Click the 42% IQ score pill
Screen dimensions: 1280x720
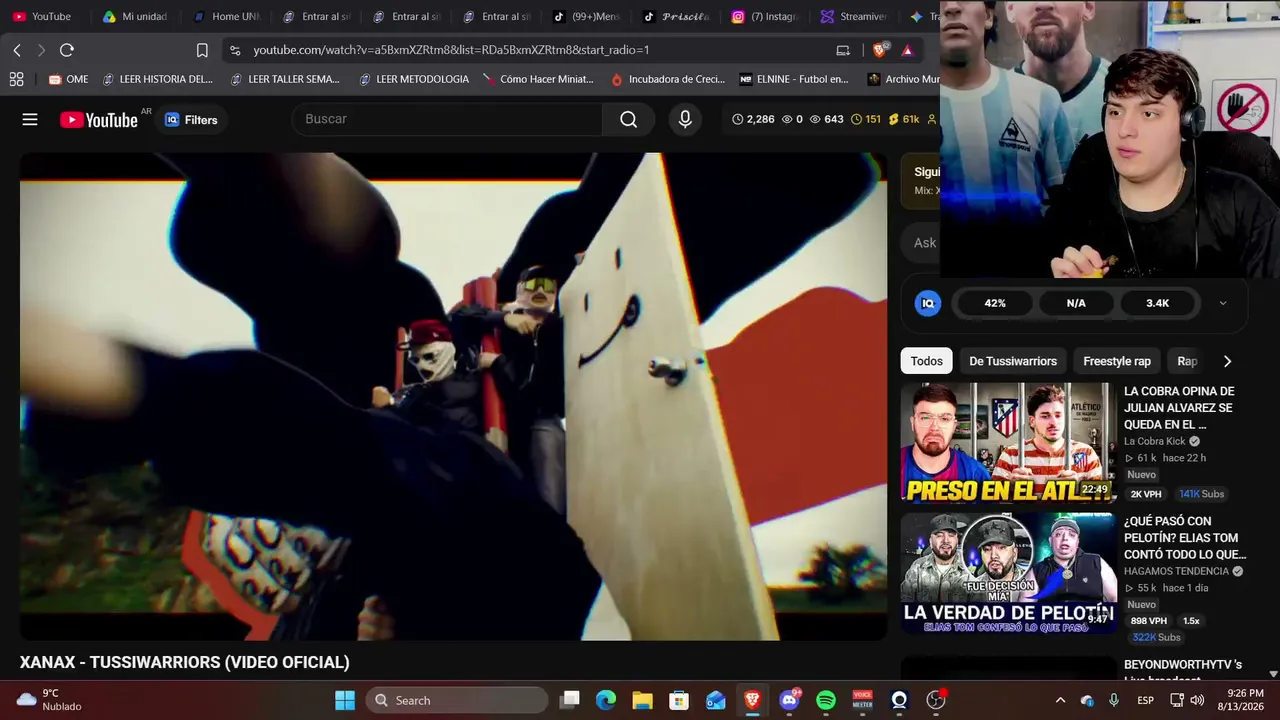tap(995, 303)
